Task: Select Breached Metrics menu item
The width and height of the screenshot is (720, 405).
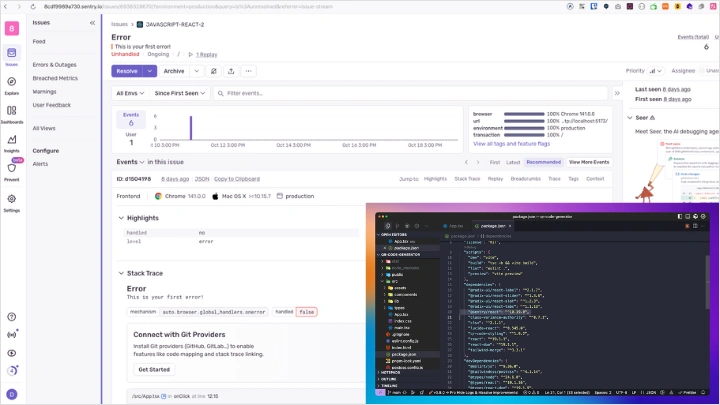Action: pyautogui.click(x=55, y=78)
